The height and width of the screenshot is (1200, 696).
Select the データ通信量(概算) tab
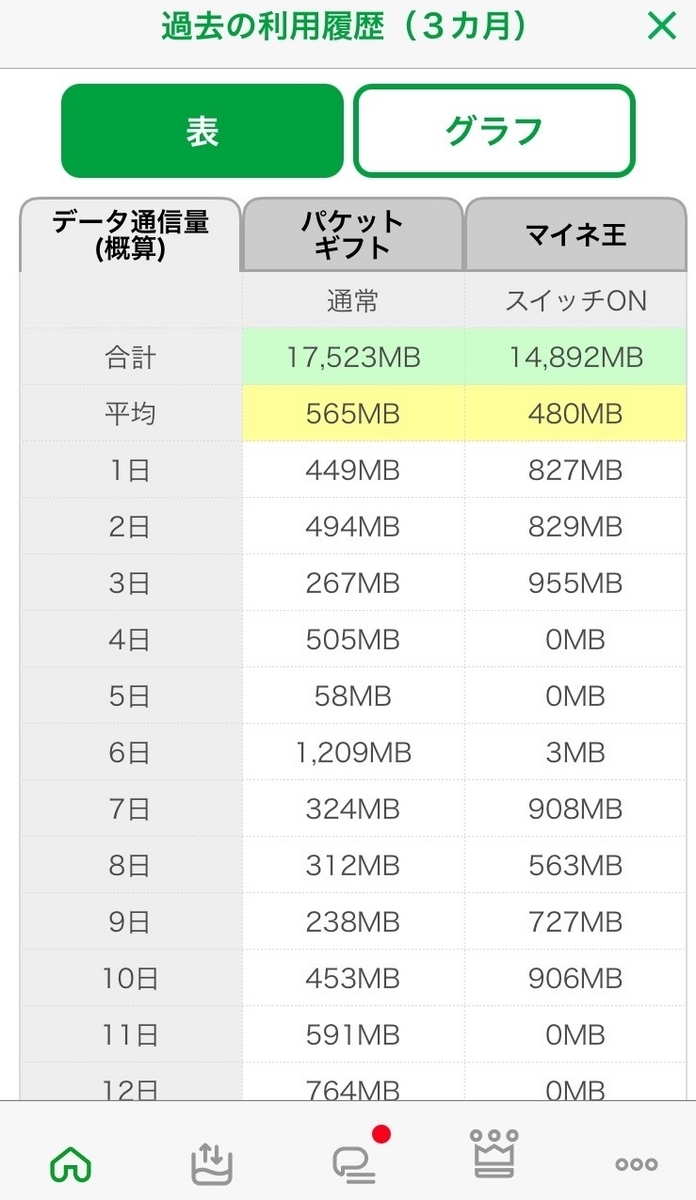point(131,235)
